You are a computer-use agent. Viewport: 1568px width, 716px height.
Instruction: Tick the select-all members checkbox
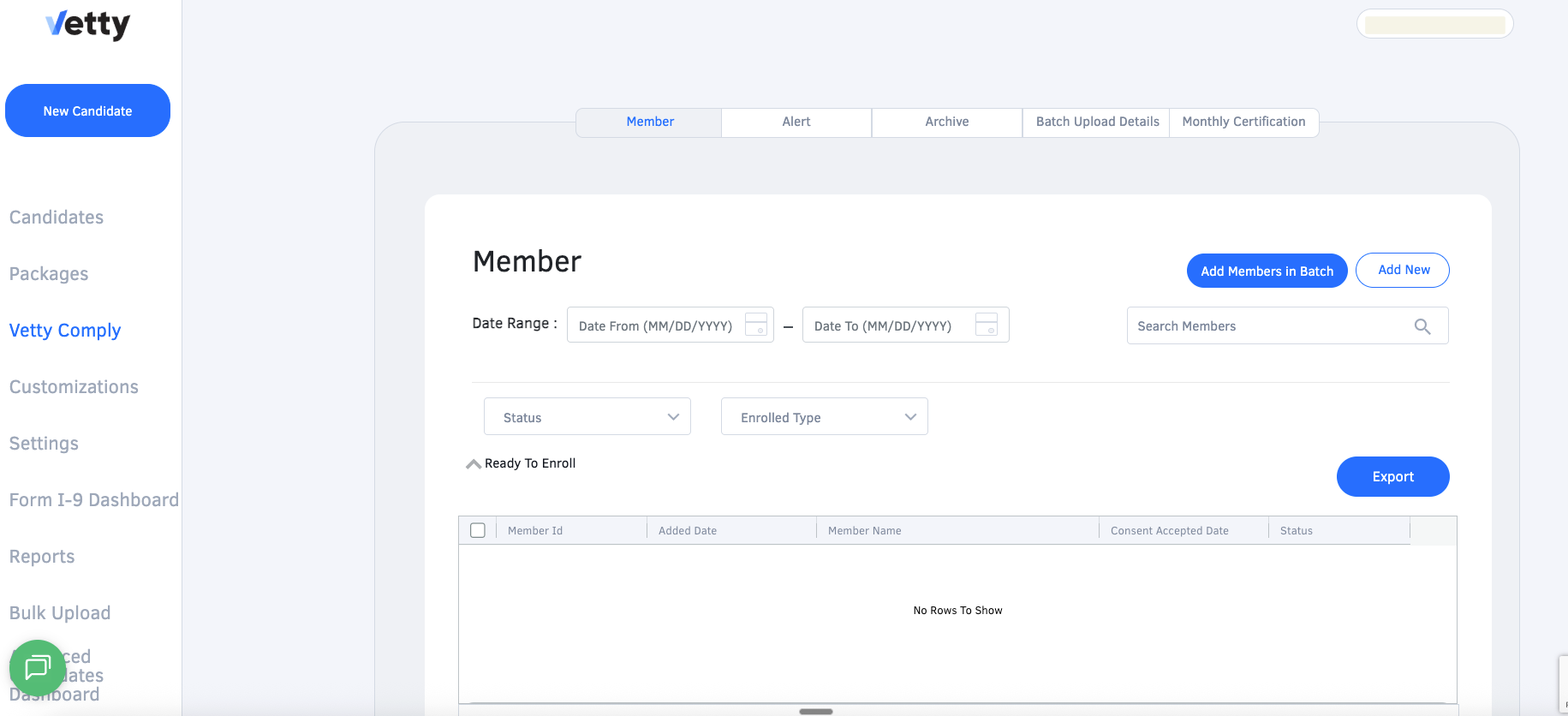(x=478, y=530)
